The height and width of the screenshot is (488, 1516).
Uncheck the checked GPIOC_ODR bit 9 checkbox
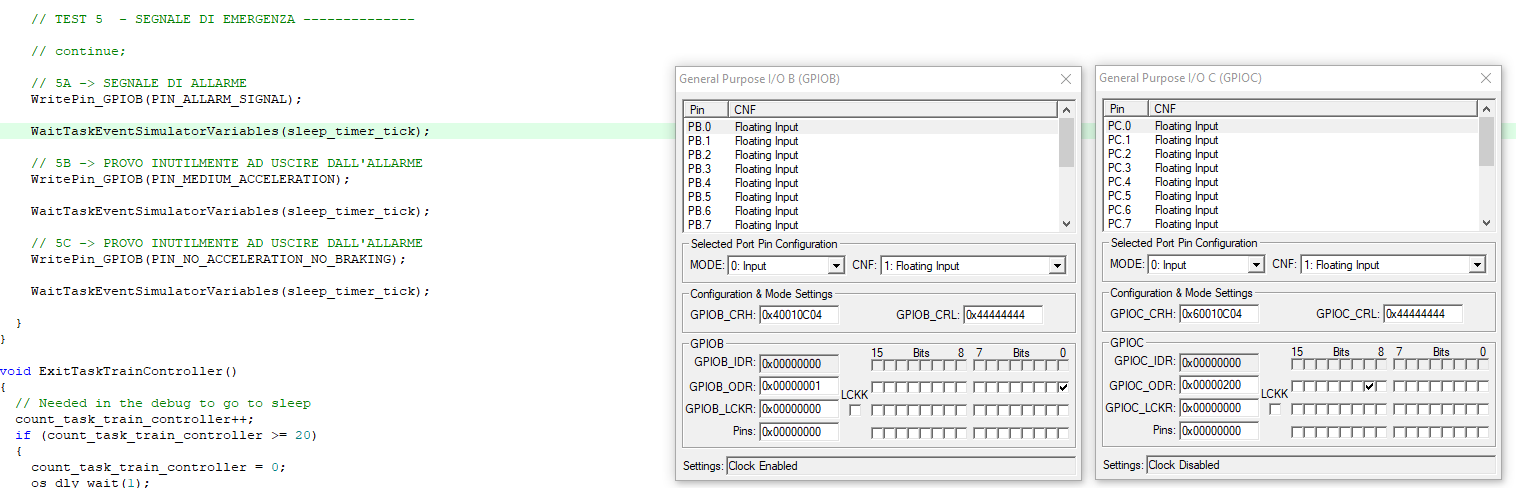click(1369, 386)
